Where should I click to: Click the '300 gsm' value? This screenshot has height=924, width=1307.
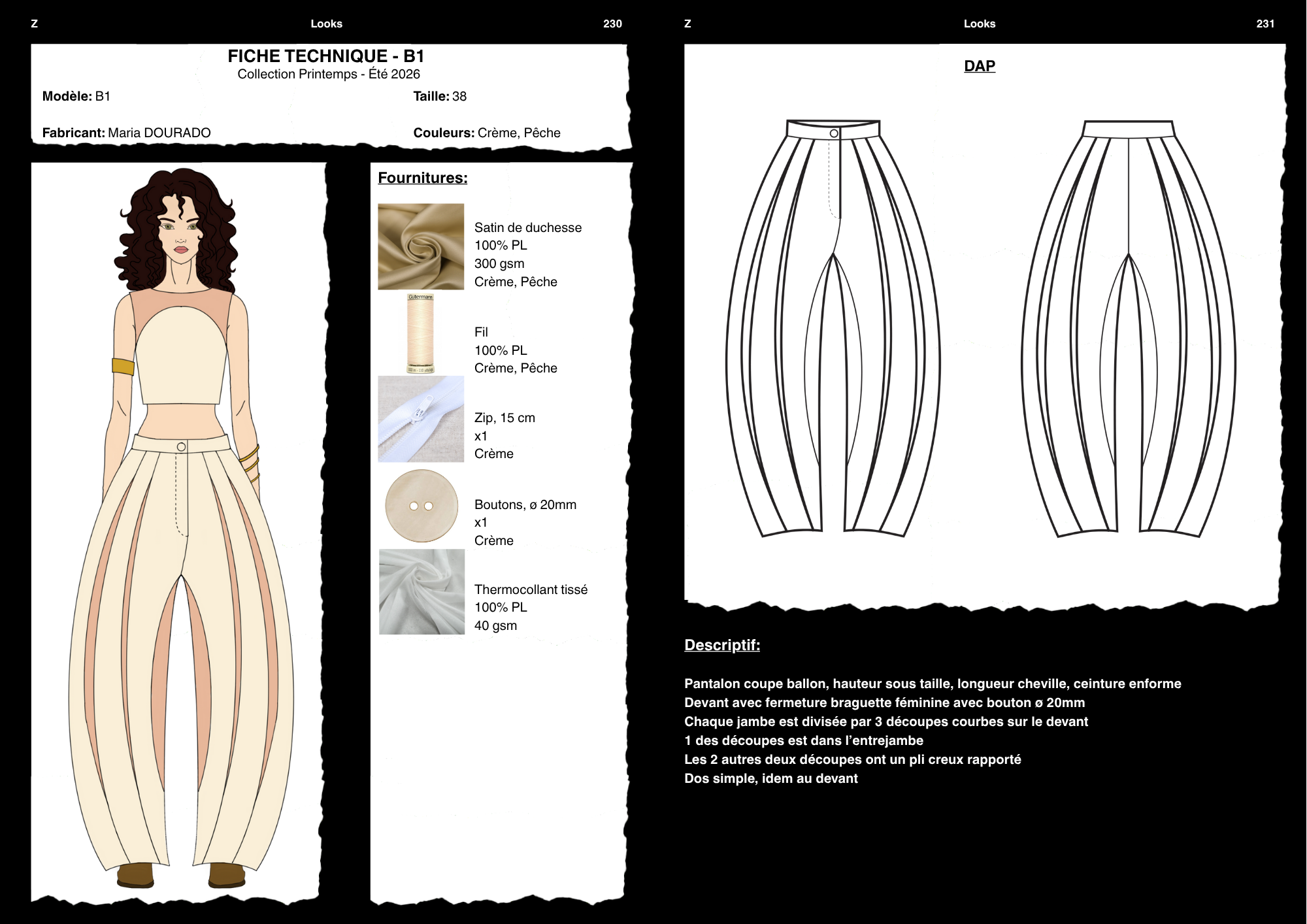pyautogui.click(x=499, y=263)
